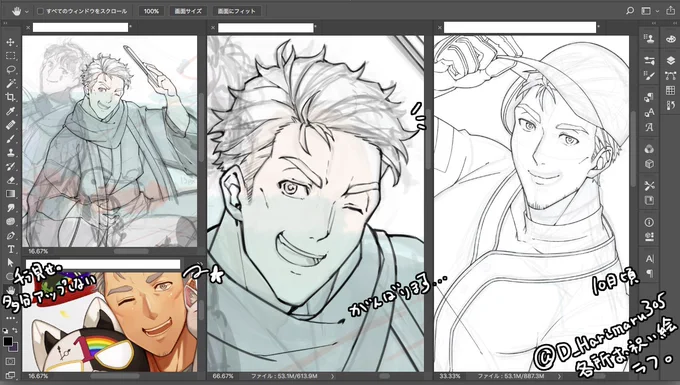Select the Smudge tool
Image resolution: width=680 pixels, height=385 pixels.
click(x=10, y=208)
